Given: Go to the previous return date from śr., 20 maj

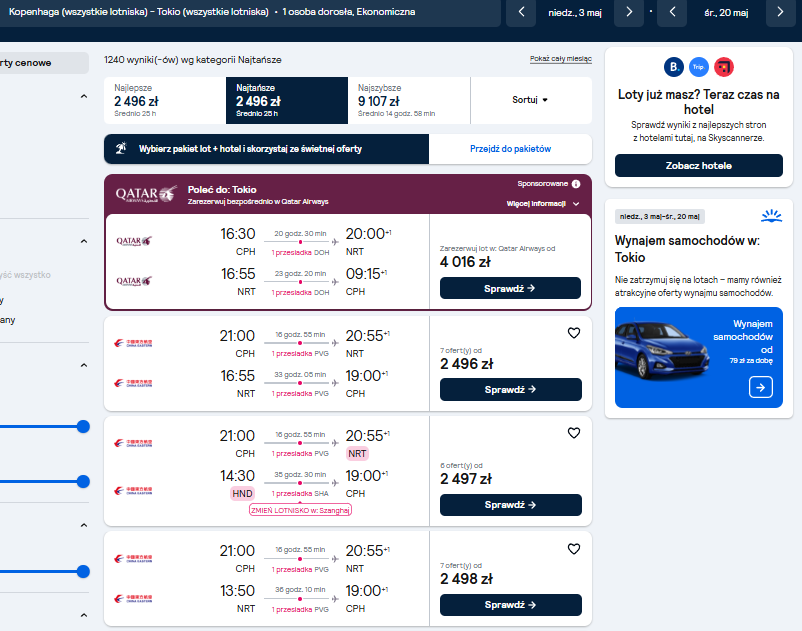Looking at the screenshot, I should pyautogui.click(x=673, y=12).
